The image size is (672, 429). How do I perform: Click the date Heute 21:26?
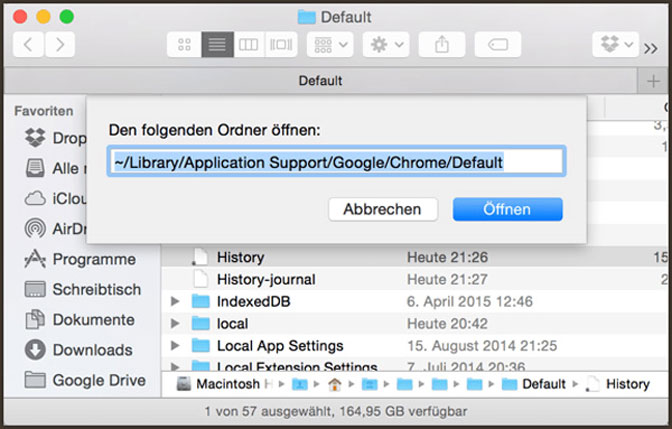click(447, 257)
